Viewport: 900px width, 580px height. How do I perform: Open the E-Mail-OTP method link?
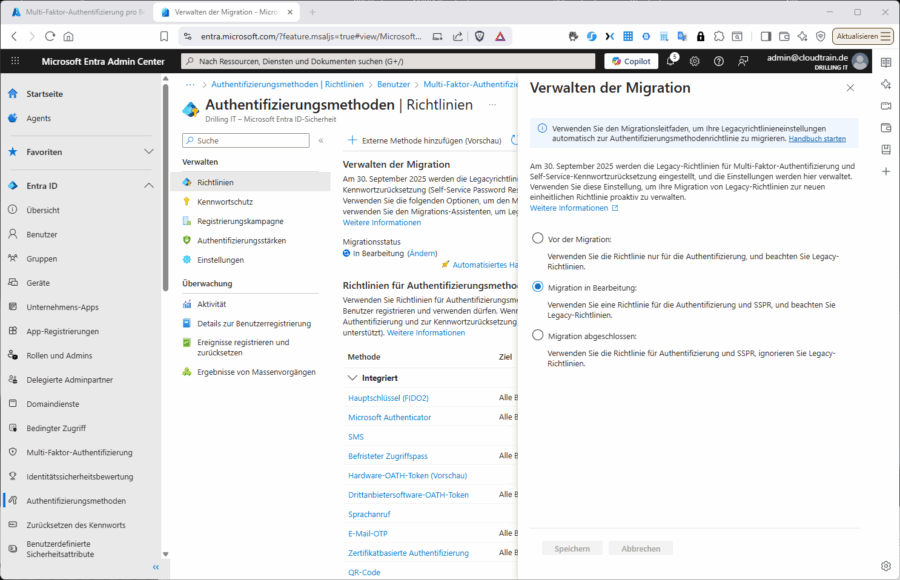click(367, 533)
